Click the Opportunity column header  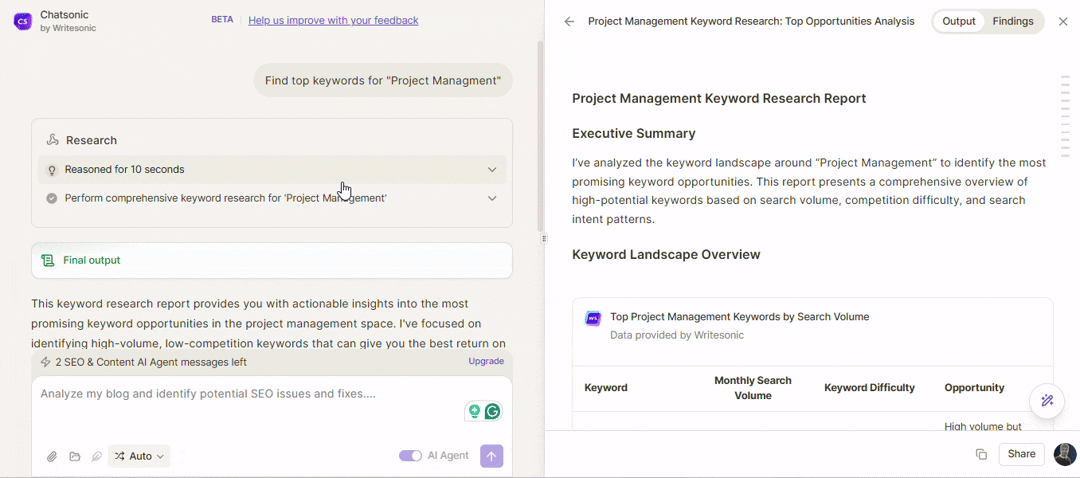[x=974, y=388]
